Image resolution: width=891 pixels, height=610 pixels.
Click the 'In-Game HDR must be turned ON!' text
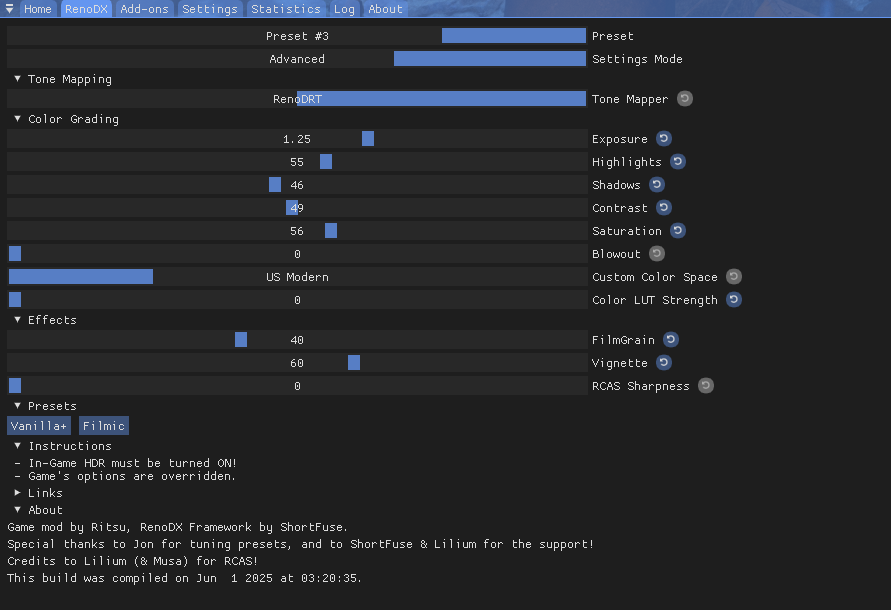click(132, 463)
